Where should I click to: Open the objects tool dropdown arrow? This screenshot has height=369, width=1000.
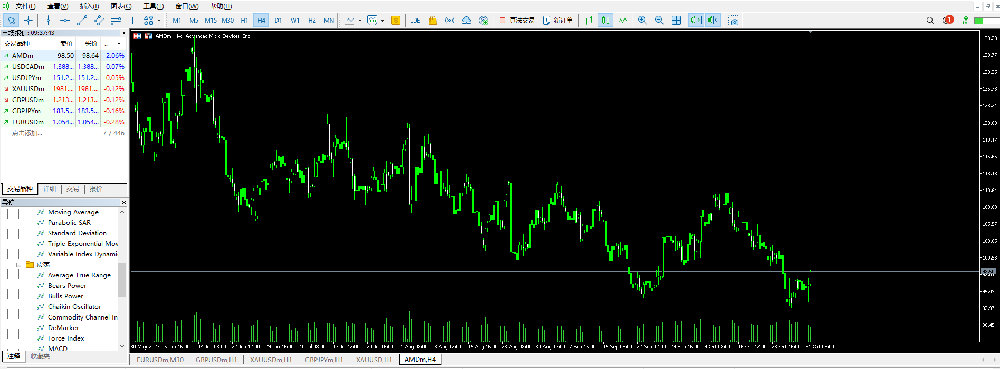tap(159, 20)
